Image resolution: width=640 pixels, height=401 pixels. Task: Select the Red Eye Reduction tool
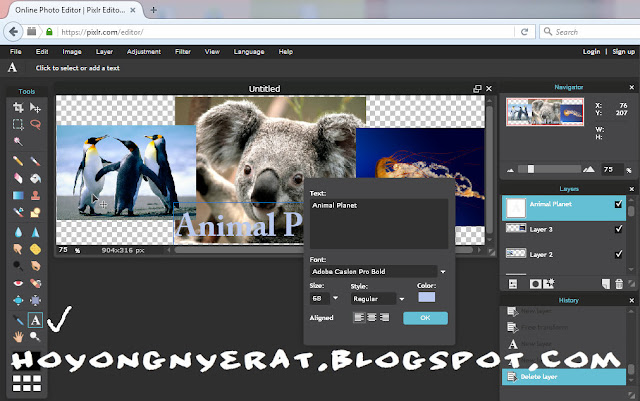point(18,283)
